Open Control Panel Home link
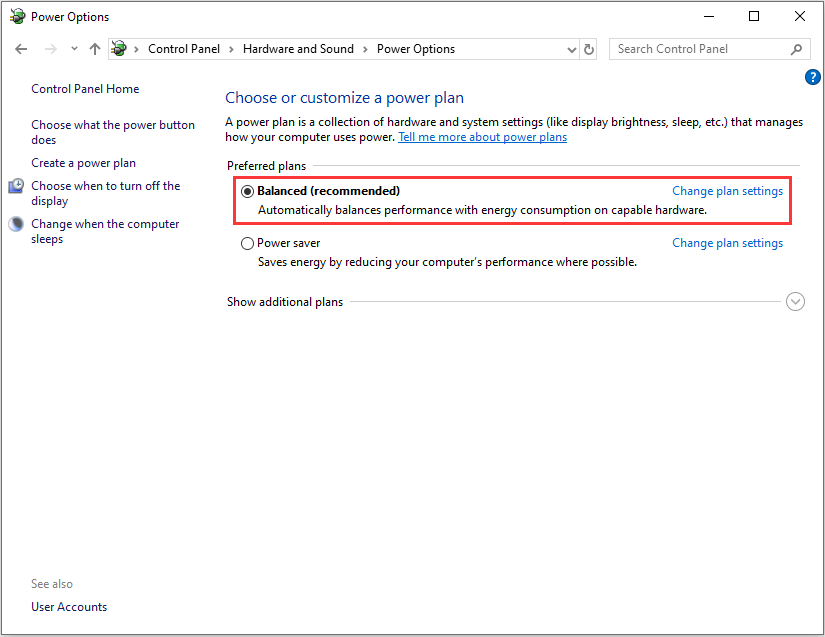 pyautogui.click(x=85, y=89)
